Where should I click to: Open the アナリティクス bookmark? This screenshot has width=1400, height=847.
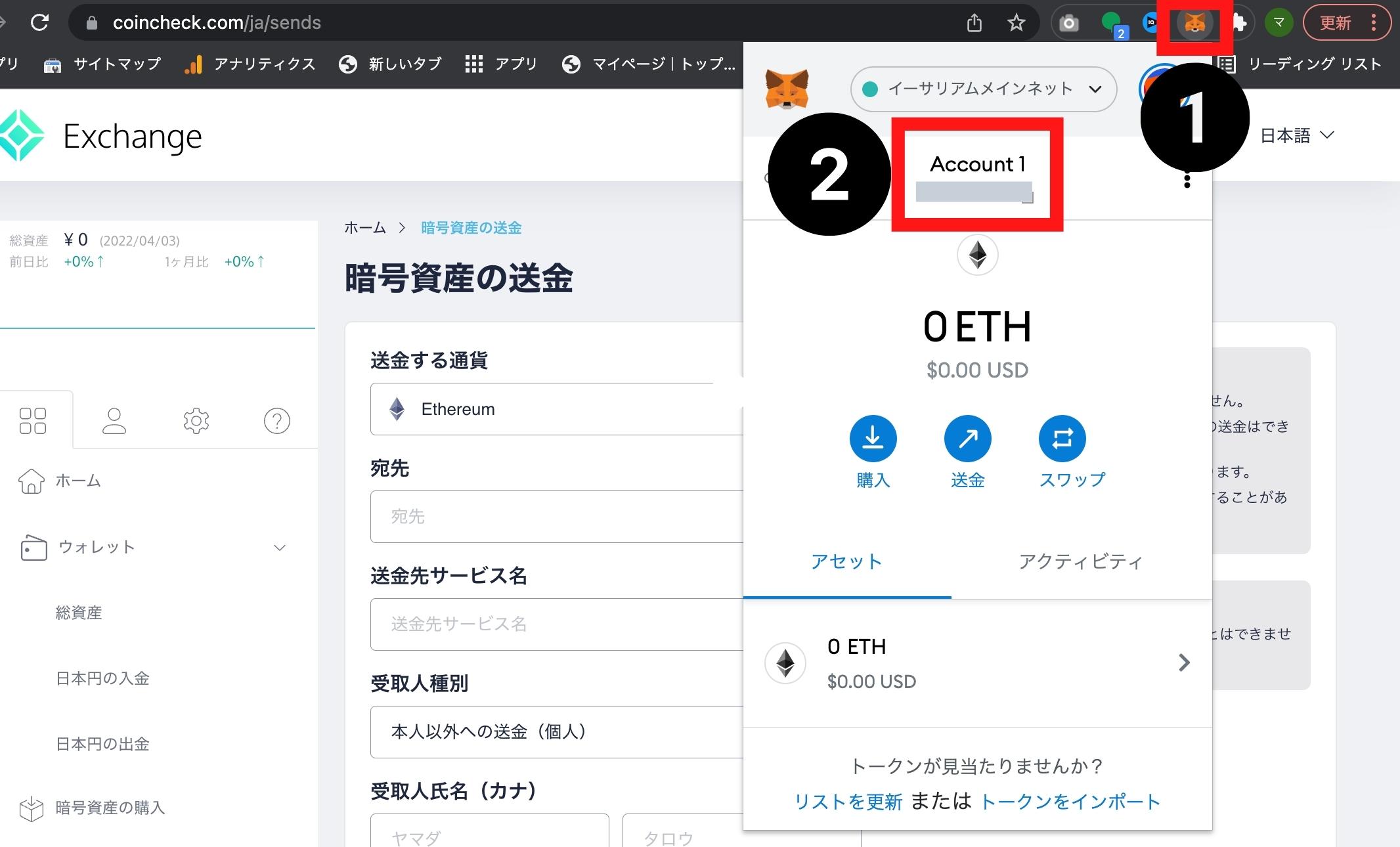(x=250, y=64)
